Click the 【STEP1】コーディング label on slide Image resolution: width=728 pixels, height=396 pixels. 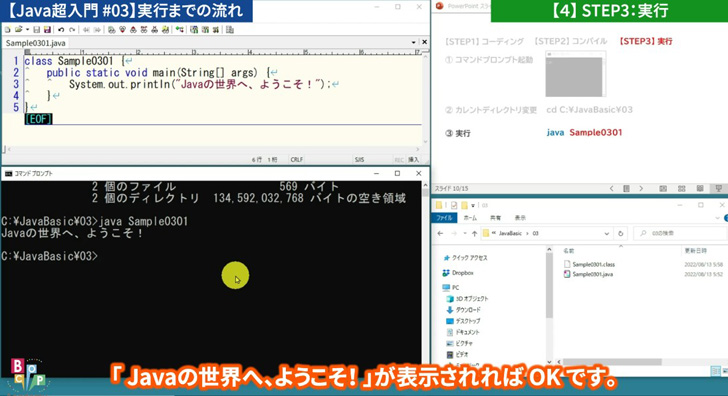[x=484, y=41]
